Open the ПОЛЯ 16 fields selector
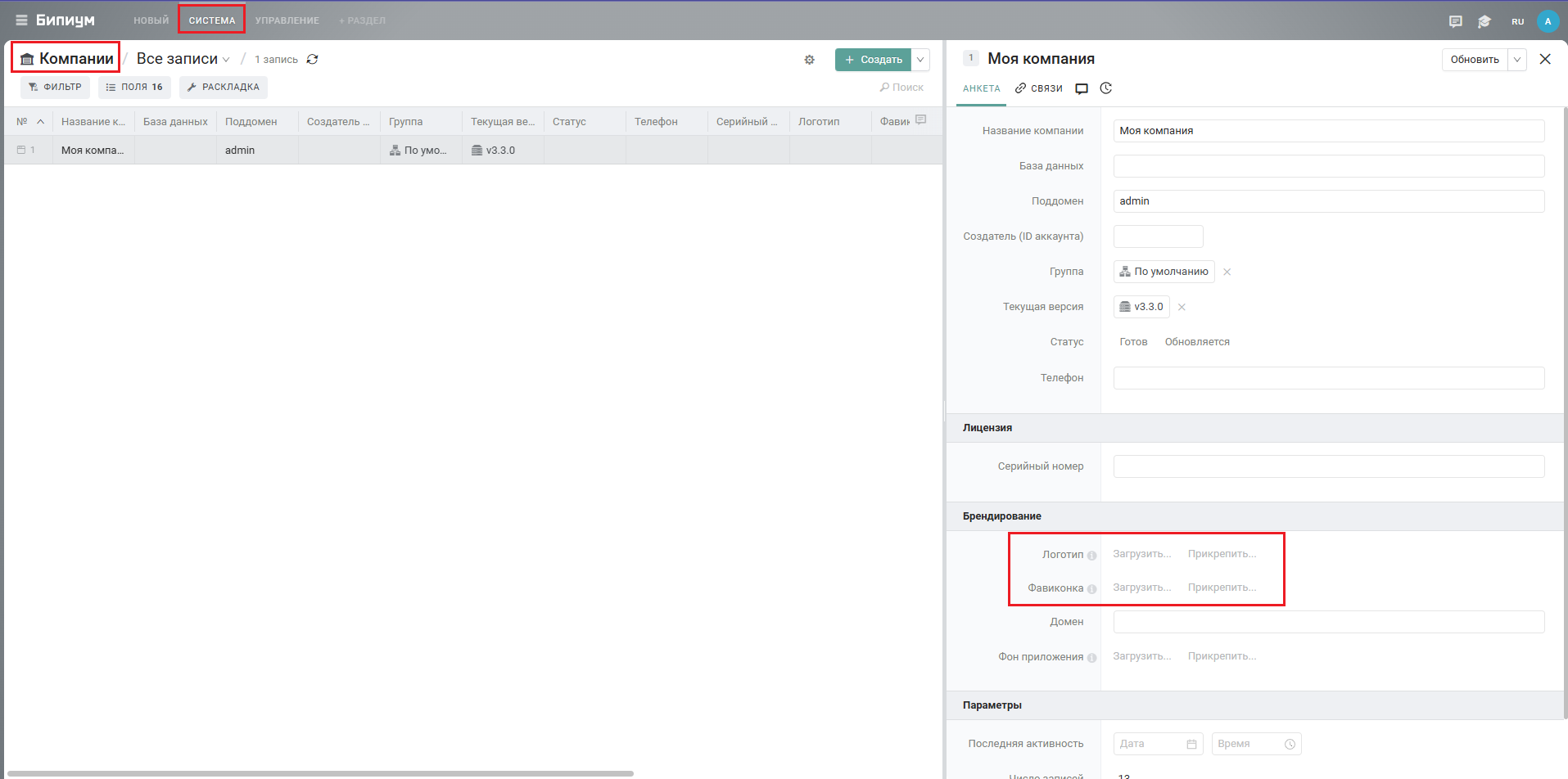The width and height of the screenshot is (1568, 779). tap(134, 87)
